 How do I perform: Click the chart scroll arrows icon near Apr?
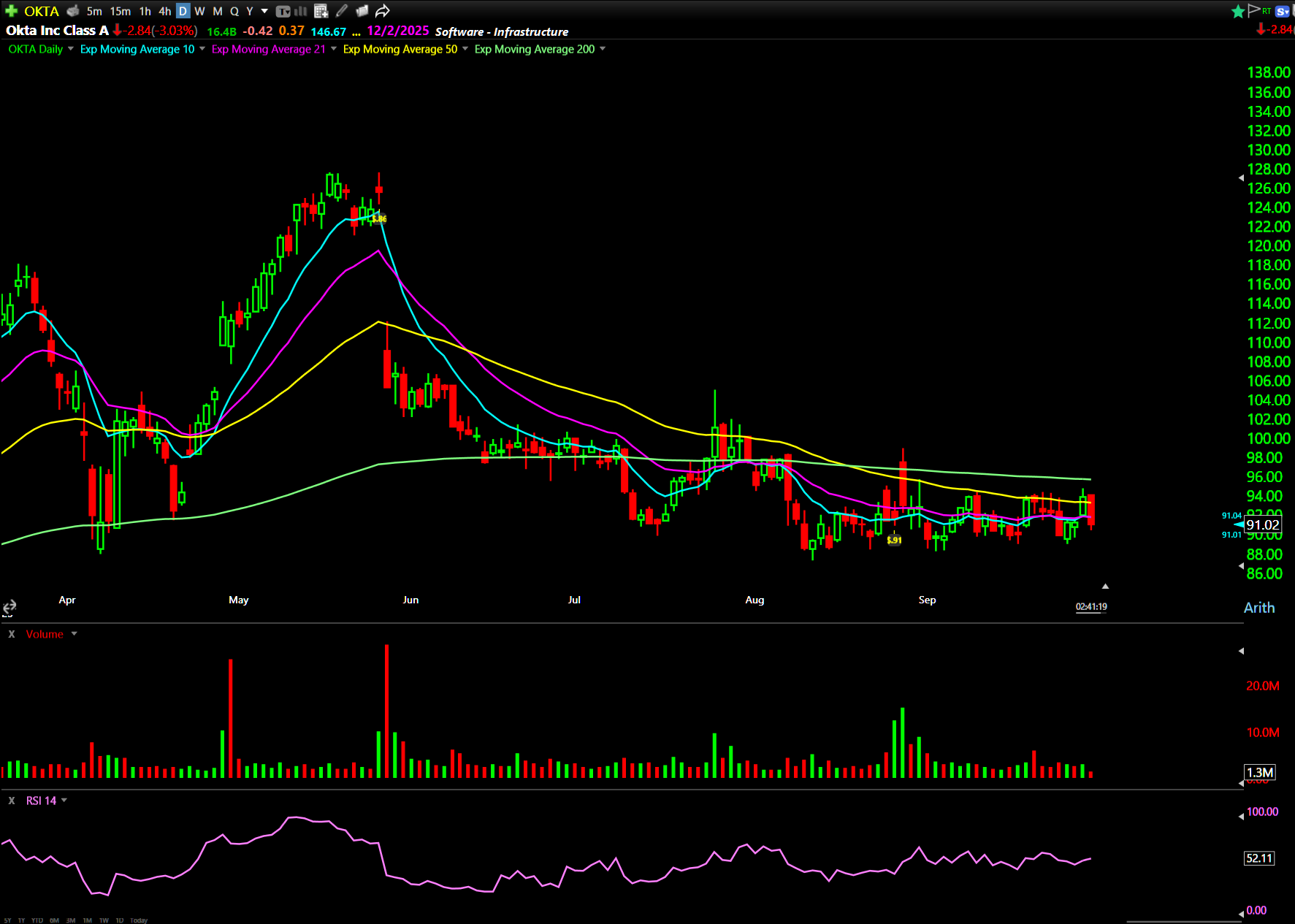pos(9,607)
